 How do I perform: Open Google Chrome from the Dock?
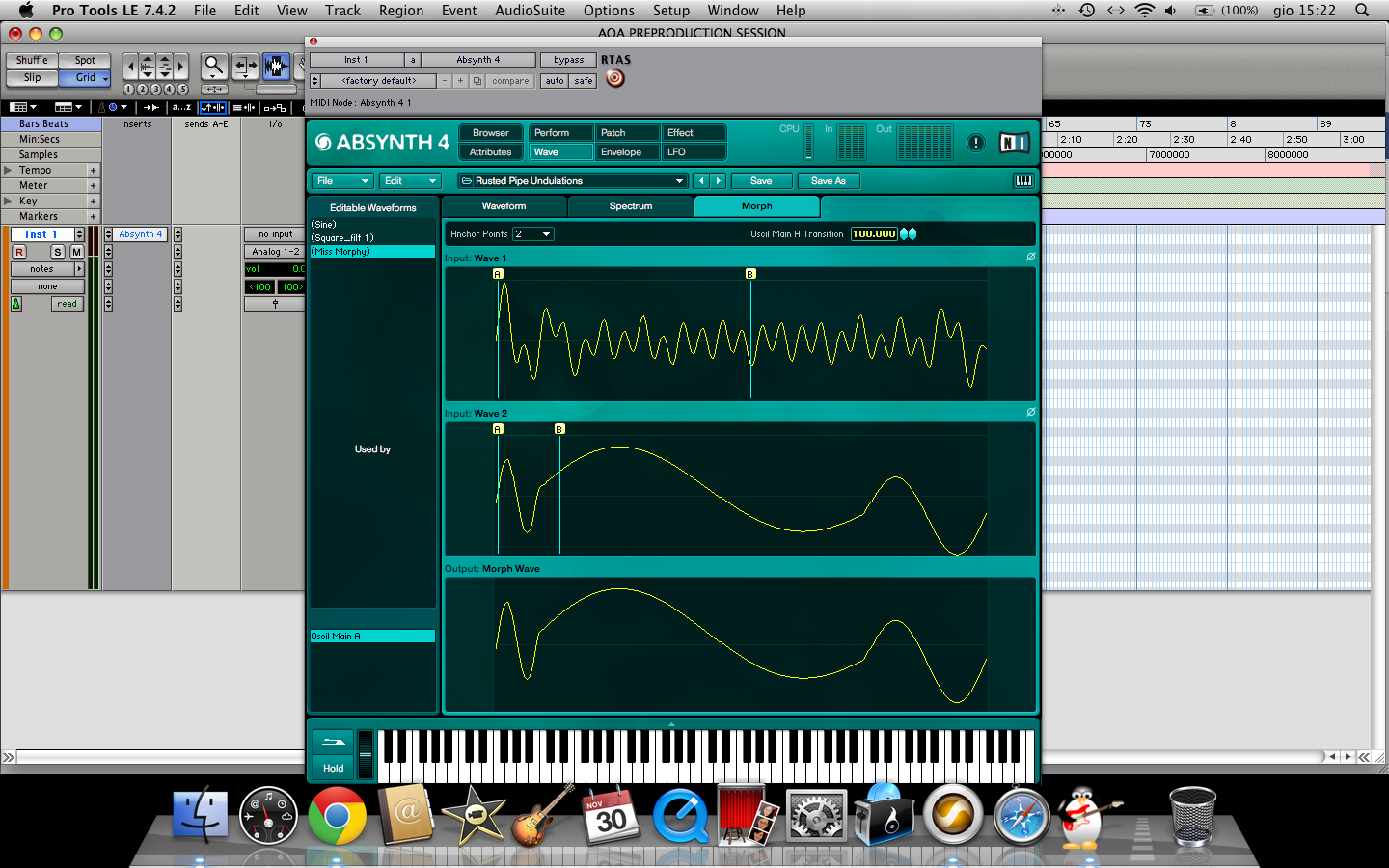pyautogui.click(x=338, y=816)
